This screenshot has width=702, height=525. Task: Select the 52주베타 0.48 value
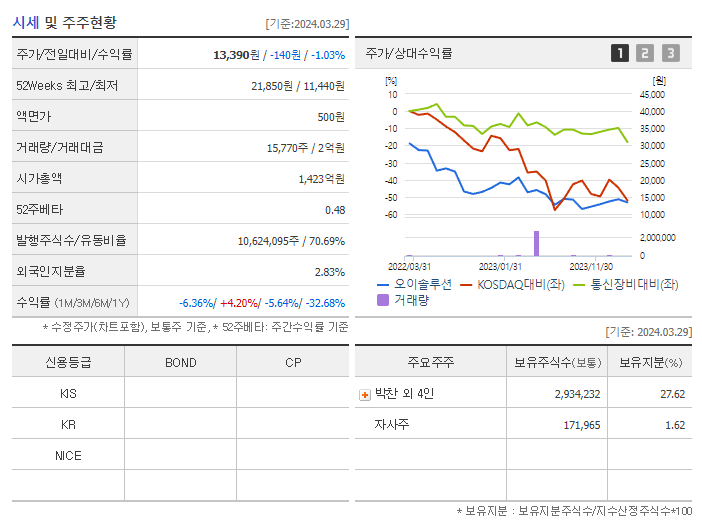[335, 210]
